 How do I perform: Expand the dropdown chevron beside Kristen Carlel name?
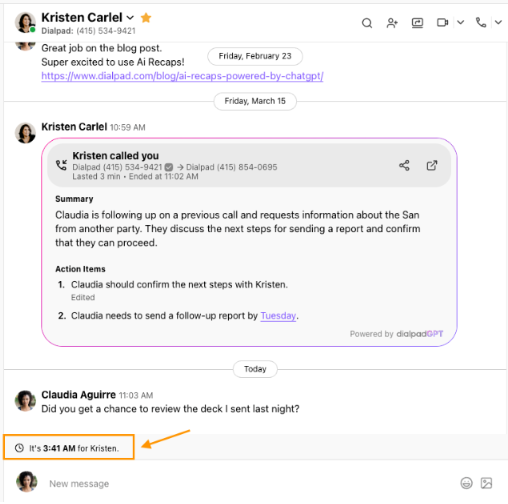point(130,18)
